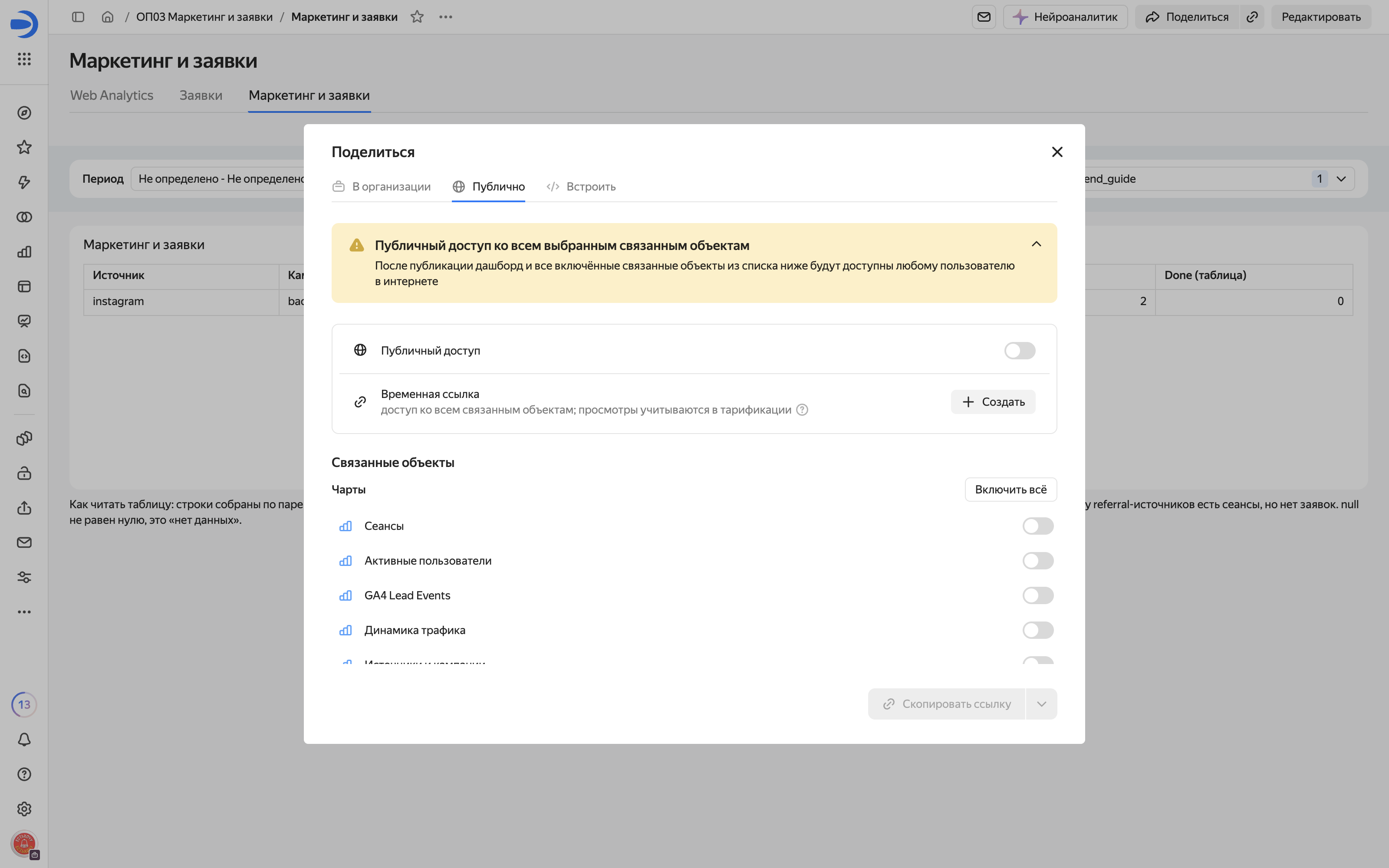The height and width of the screenshot is (868, 1389).
Task: Open the charts bar icon in sidebar
Action: (x=24, y=252)
